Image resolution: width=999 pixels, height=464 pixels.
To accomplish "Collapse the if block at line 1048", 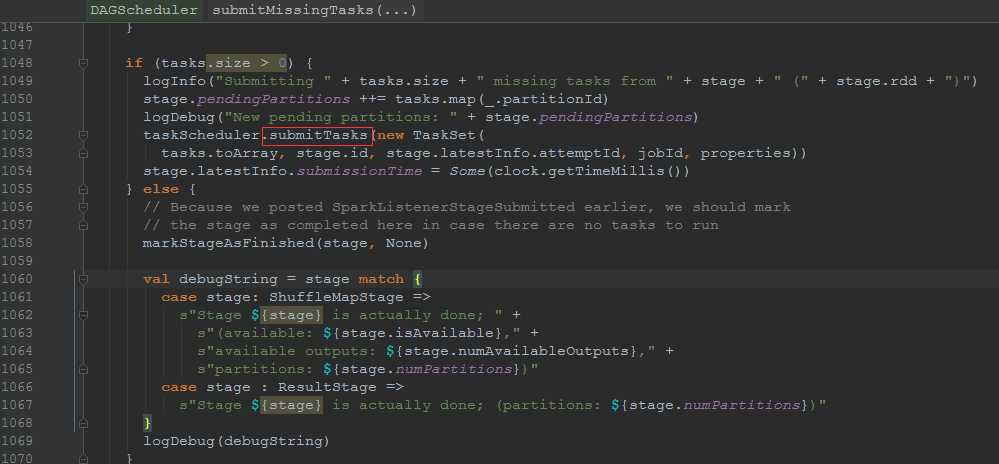I will pyautogui.click(x=83, y=63).
